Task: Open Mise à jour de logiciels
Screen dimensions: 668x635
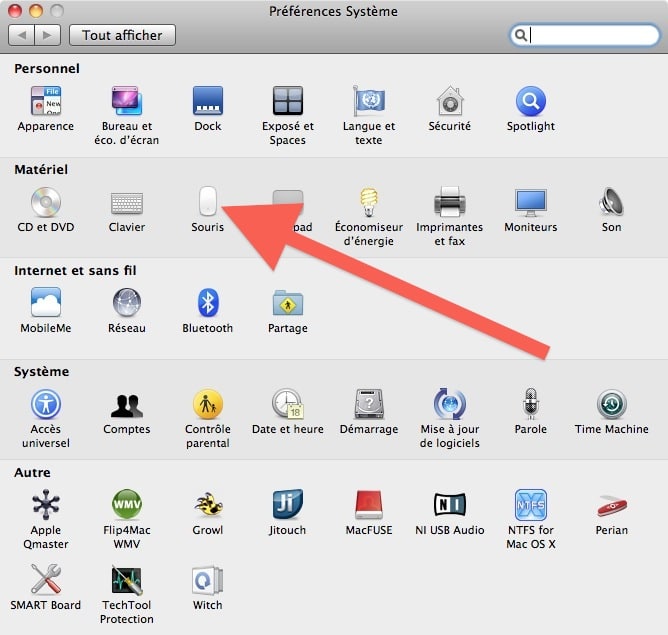Action: 449,404
